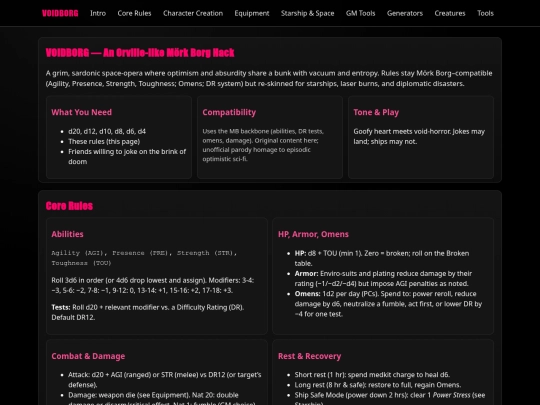Click the bold 'HP:' bullet label
This screenshot has width=540, height=405.
pos(300,253)
